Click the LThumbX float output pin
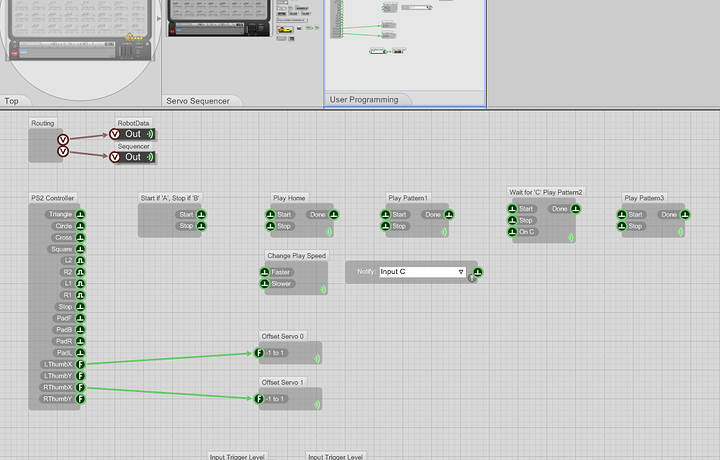720x460 pixels. pyautogui.click(x=80, y=364)
